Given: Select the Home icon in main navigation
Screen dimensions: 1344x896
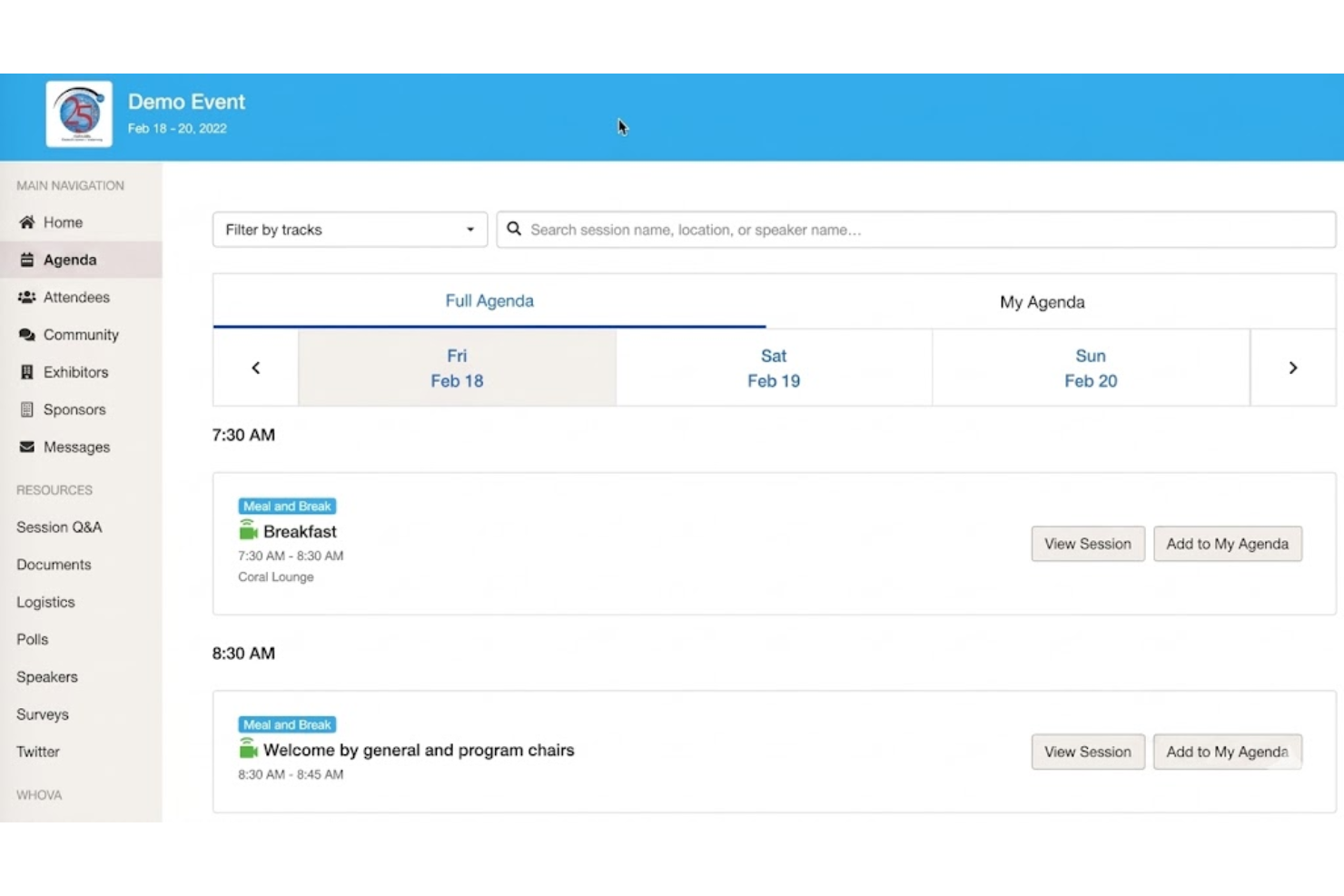Looking at the screenshot, I should pos(27,222).
